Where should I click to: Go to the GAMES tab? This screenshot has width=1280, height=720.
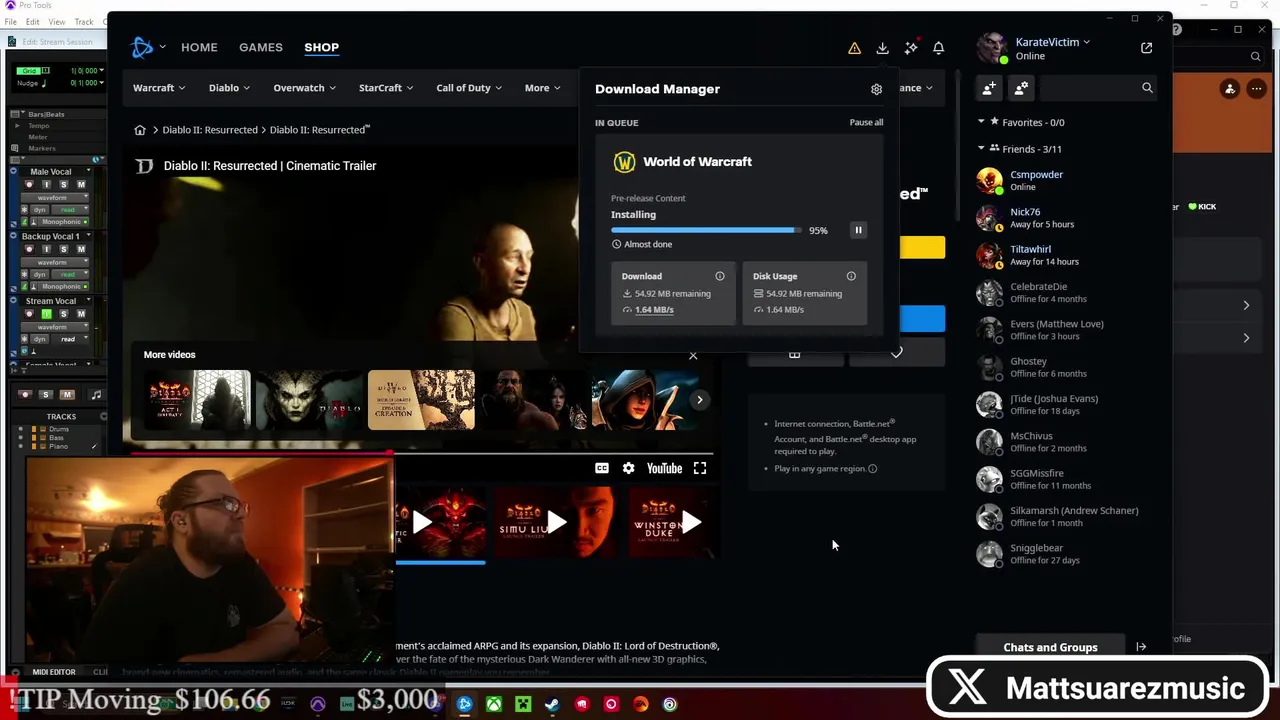(x=261, y=47)
